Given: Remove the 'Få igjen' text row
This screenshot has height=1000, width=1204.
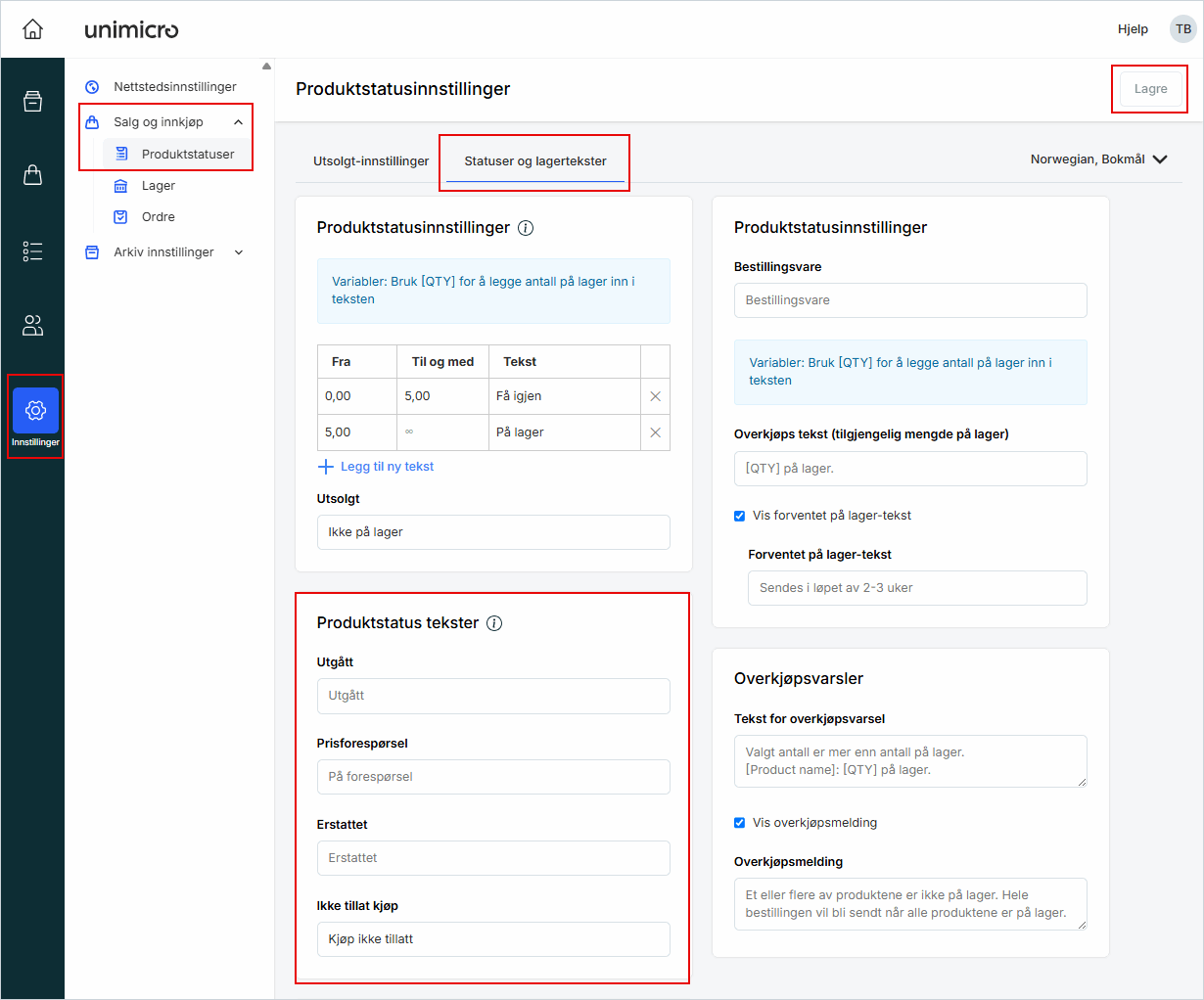Looking at the screenshot, I should [x=655, y=396].
